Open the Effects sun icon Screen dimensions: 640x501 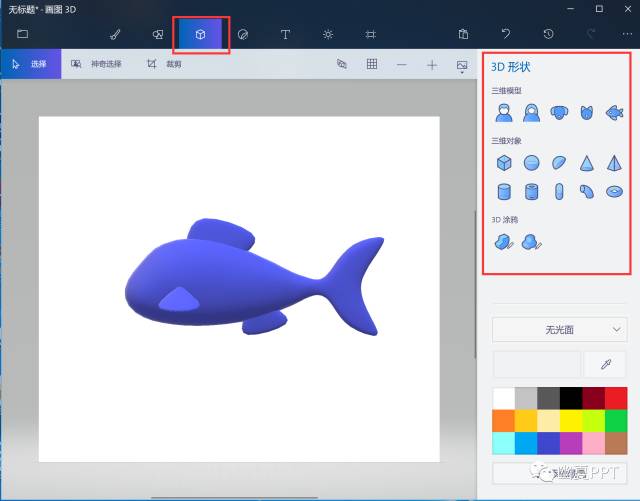click(x=328, y=34)
